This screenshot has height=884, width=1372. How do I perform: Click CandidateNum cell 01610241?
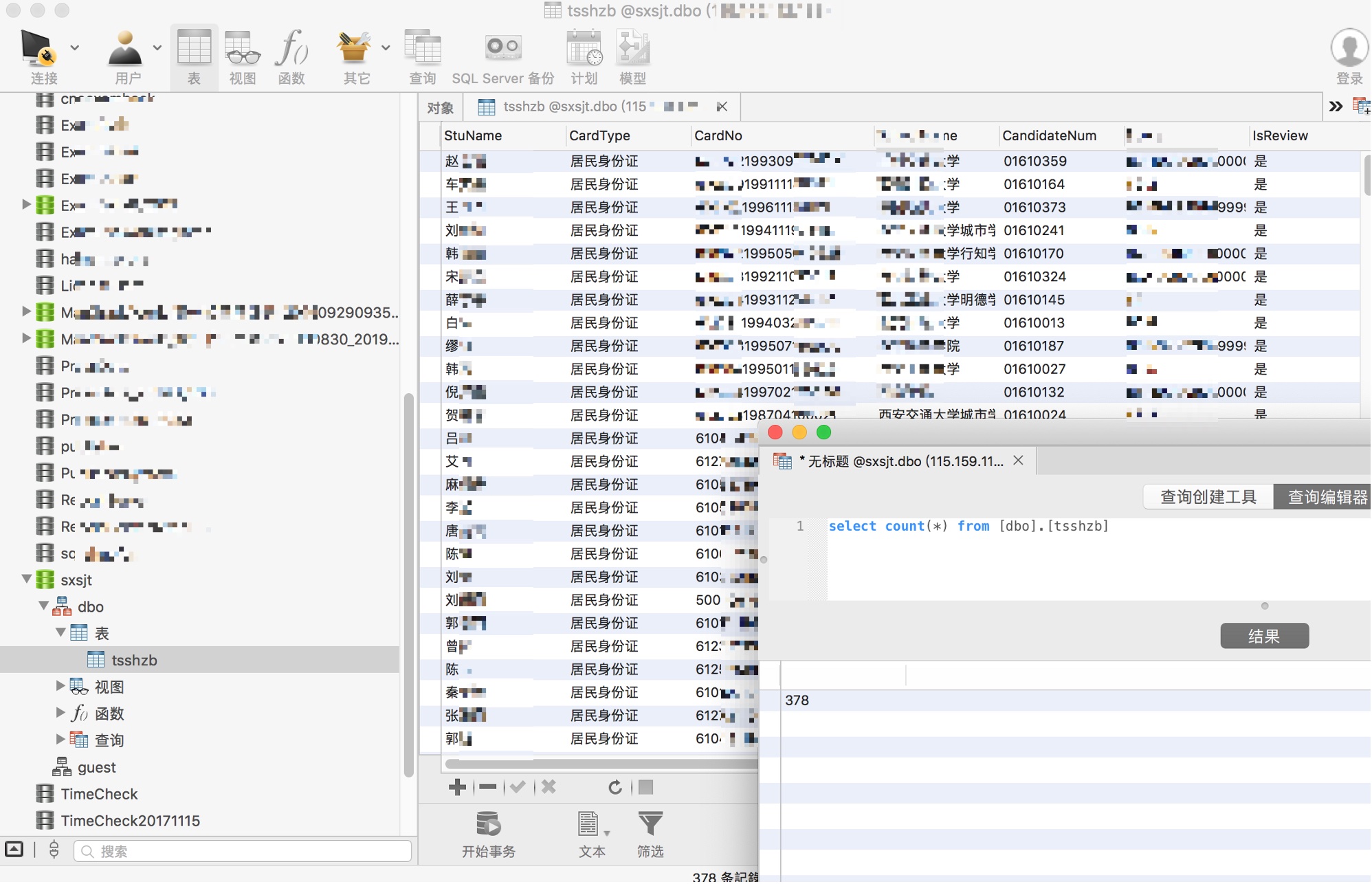1034,230
